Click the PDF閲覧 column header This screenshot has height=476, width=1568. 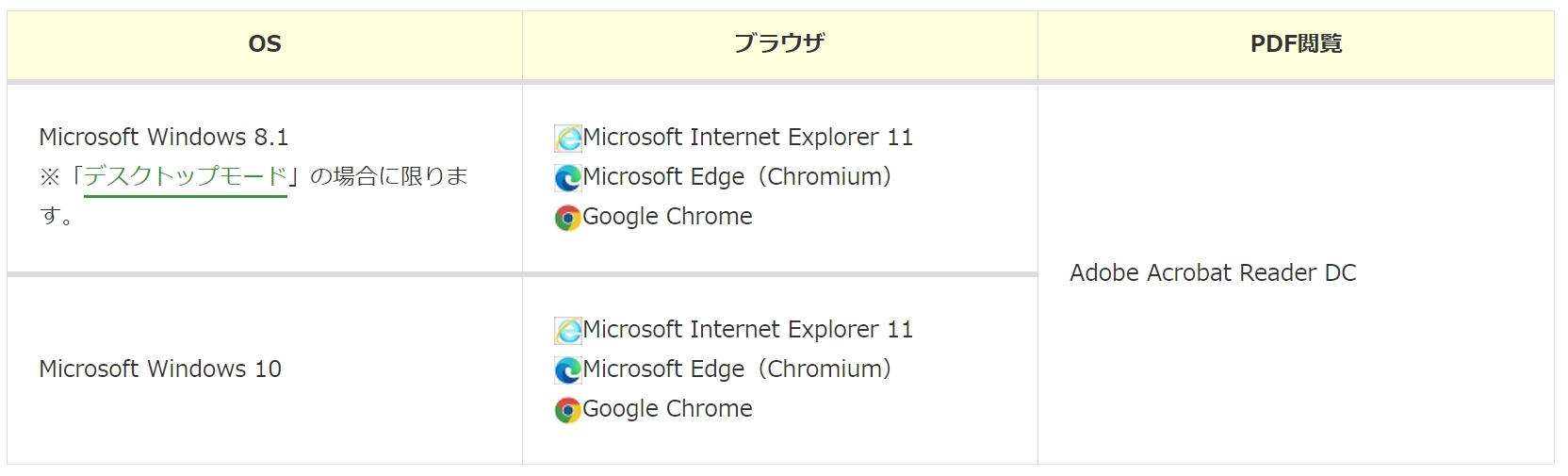pyautogui.click(x=1296, y=44)
